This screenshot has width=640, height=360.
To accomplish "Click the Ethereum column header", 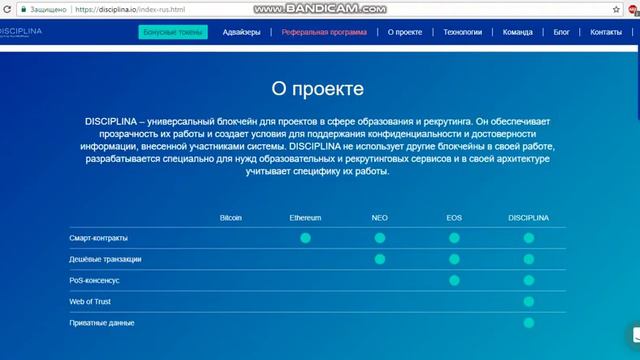I will 305,218.
